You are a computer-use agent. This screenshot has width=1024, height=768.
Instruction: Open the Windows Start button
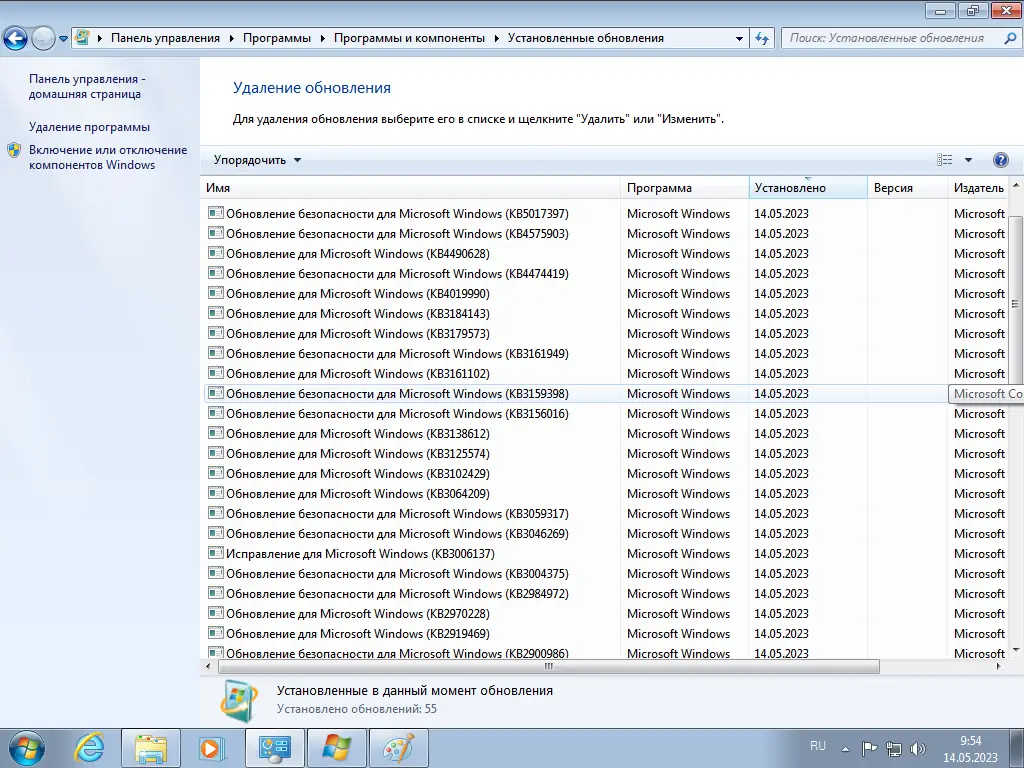point(26,748)
